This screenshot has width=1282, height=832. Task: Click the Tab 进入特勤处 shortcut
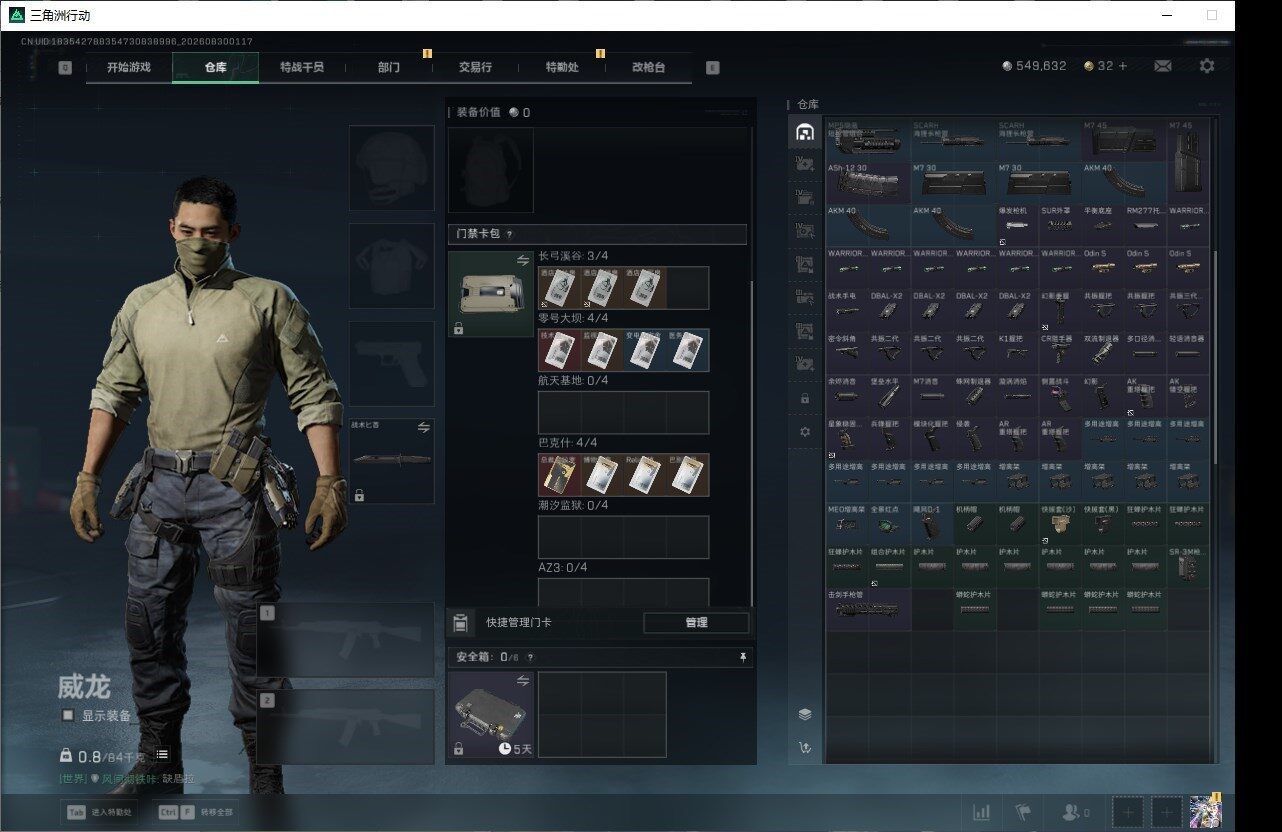point(98,812)
